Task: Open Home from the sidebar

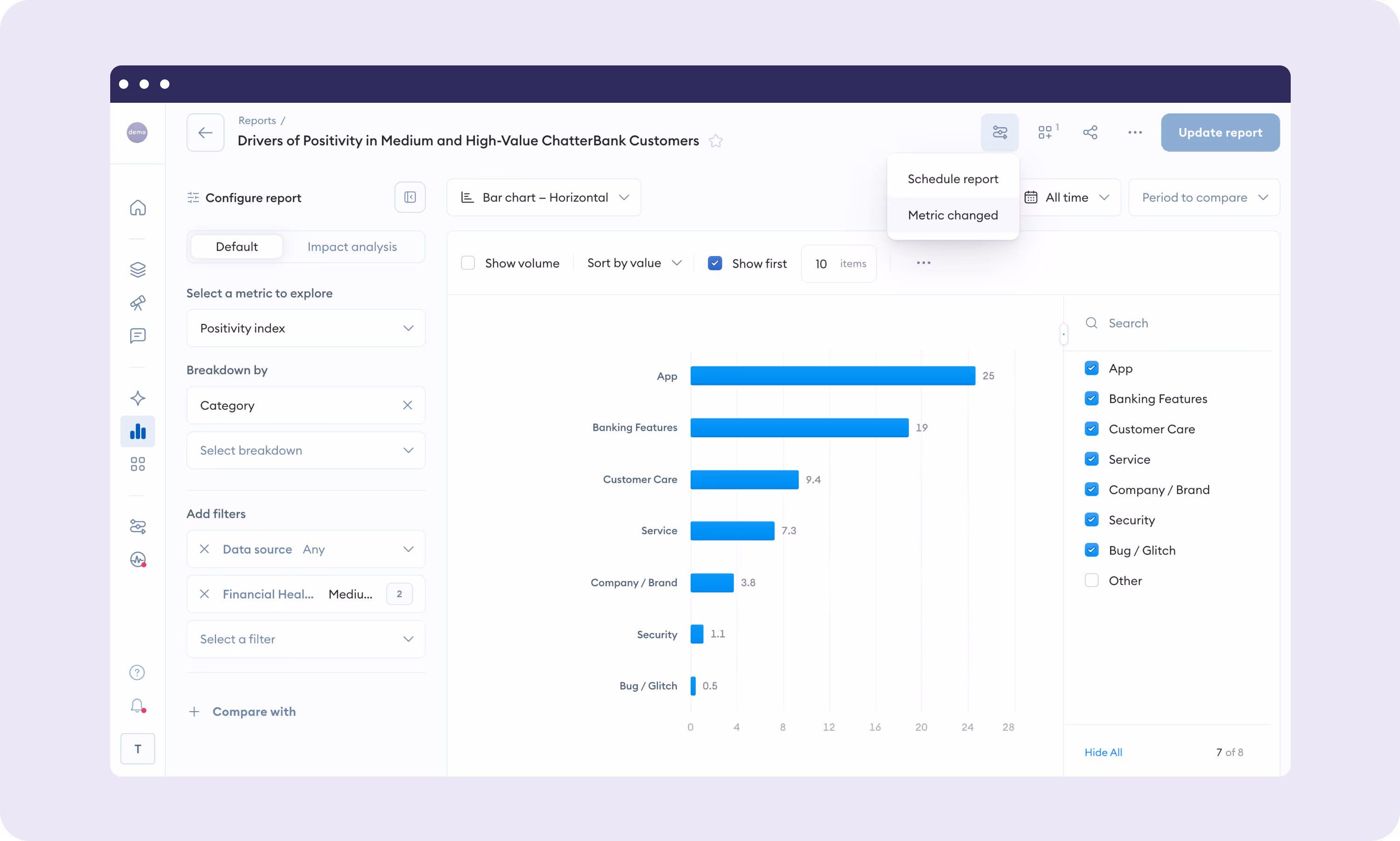Action: (138, 208)
